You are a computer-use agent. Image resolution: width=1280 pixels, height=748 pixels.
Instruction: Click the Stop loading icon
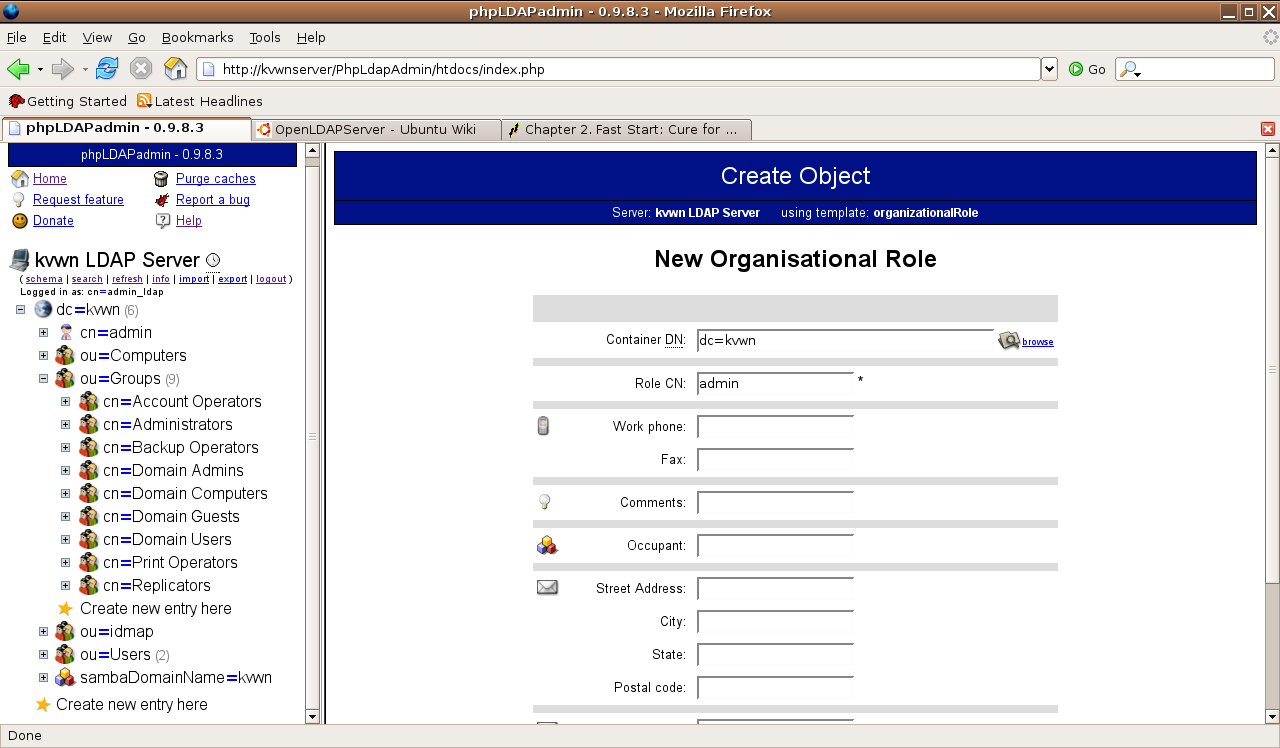pos(141,69)
